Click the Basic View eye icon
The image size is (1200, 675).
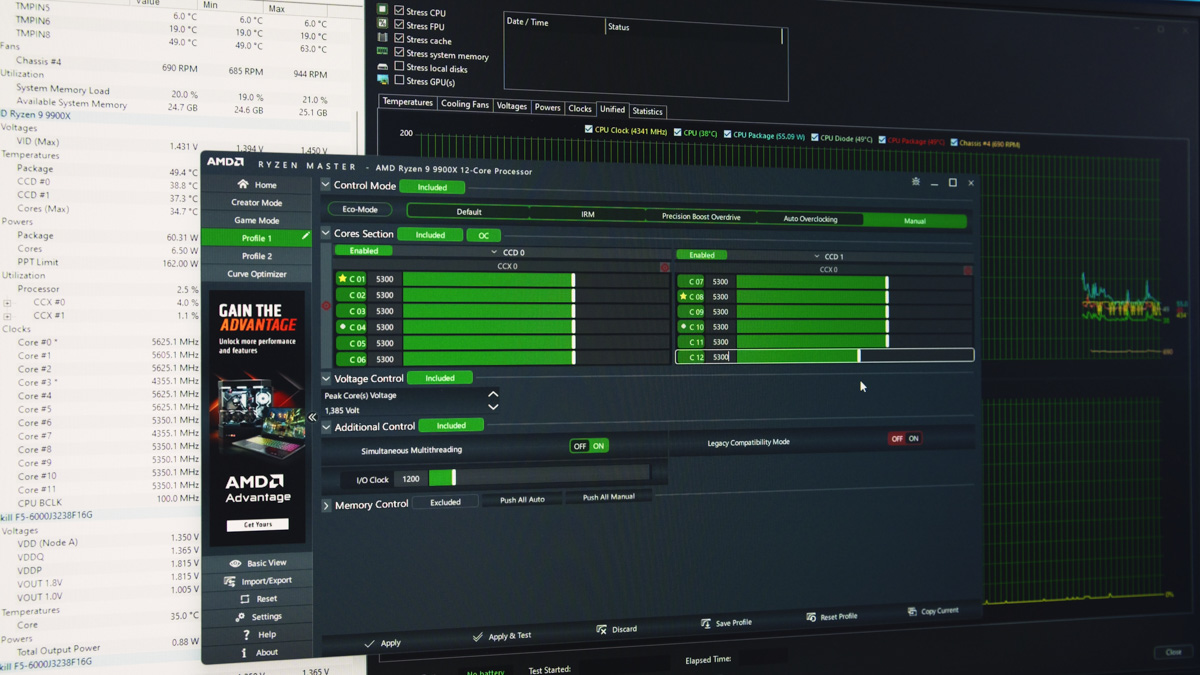click(x=235, y=563)
